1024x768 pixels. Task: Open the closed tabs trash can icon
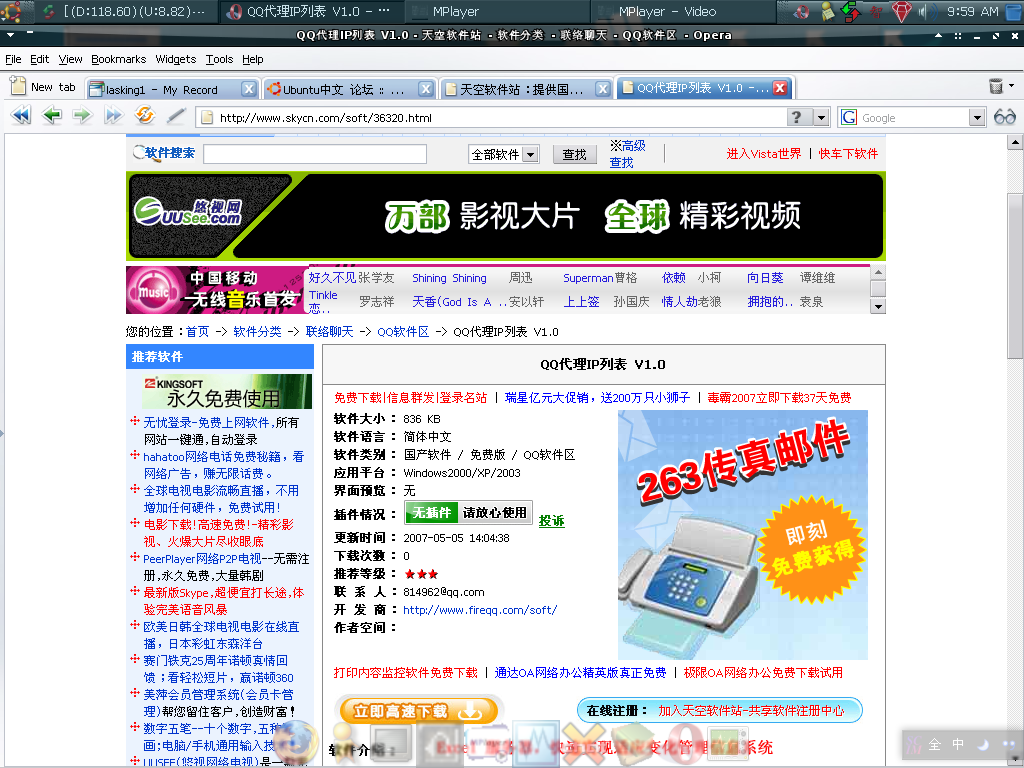[x=996, y=86]
